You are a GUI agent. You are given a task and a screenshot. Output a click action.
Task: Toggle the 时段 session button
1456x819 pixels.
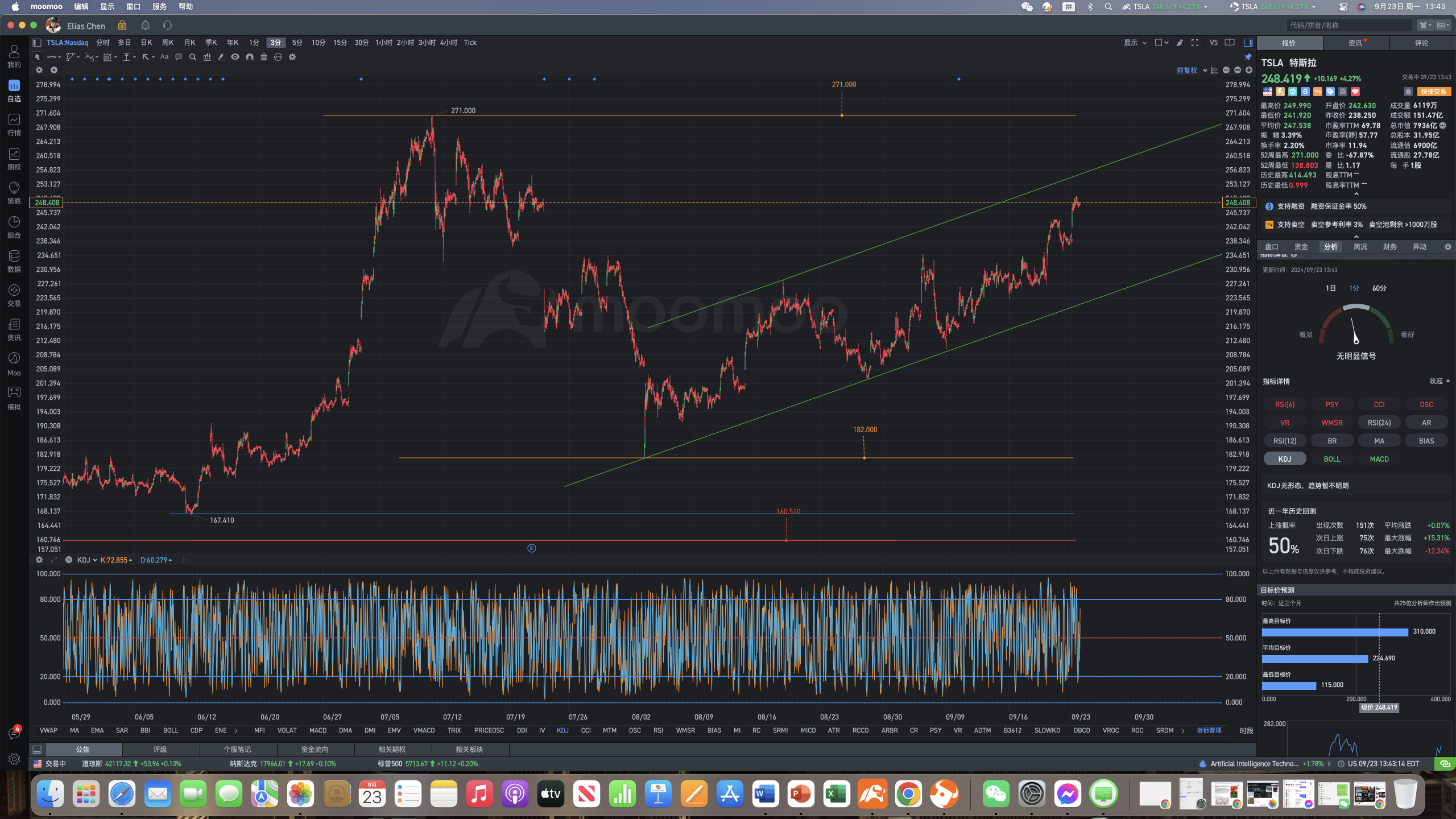coord(1246,730)
